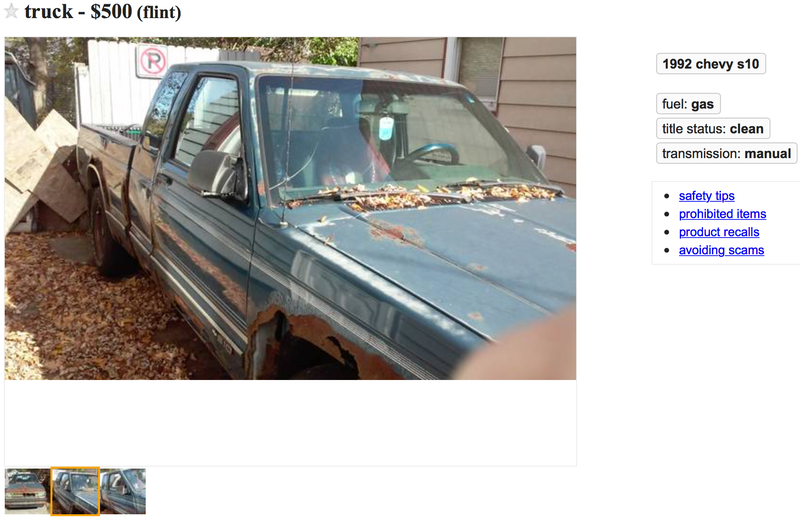Screen dimensions: 800x520
Task: Click the truck's side mirror in the photo
Action: pos(215,175)
